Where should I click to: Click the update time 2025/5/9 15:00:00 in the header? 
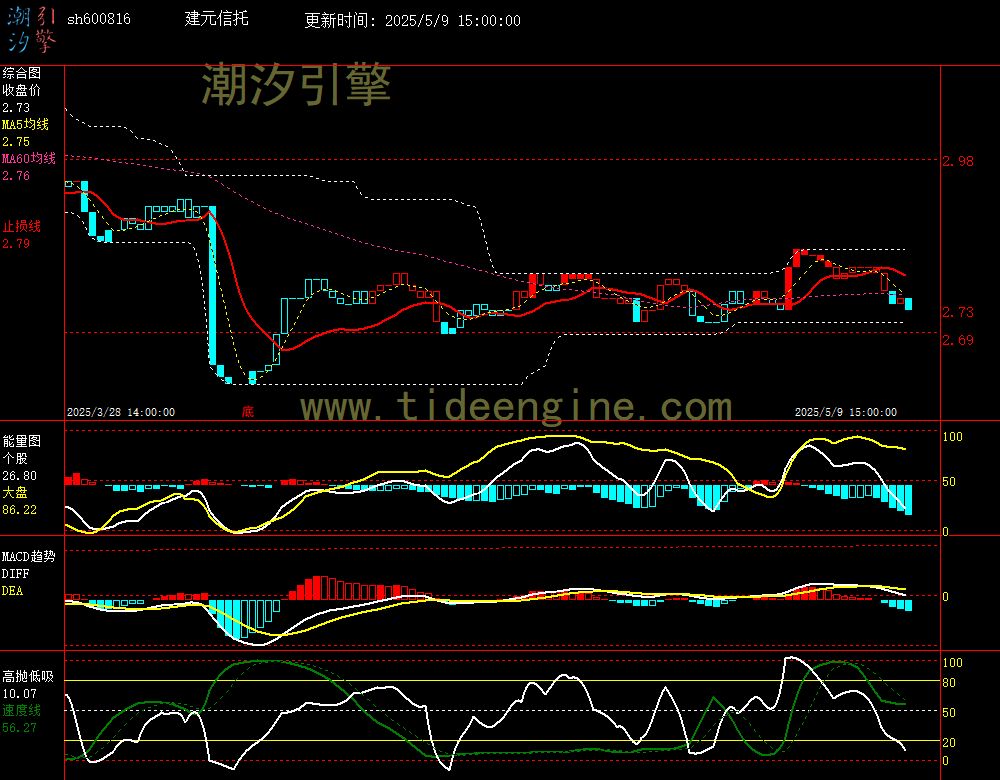452,20
